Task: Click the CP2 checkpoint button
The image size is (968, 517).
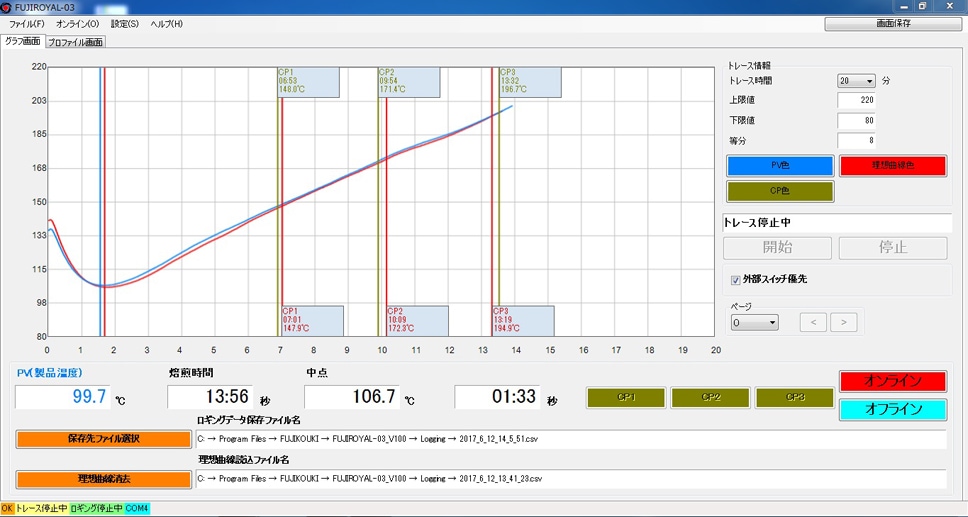Action: click(x=711, y=398)
